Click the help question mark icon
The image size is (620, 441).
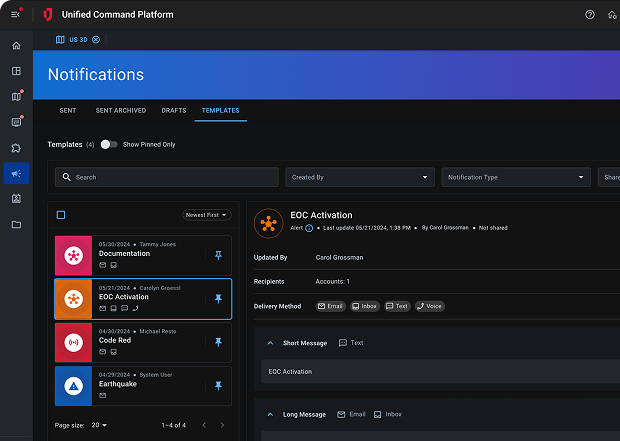click(x=589, y=15)
